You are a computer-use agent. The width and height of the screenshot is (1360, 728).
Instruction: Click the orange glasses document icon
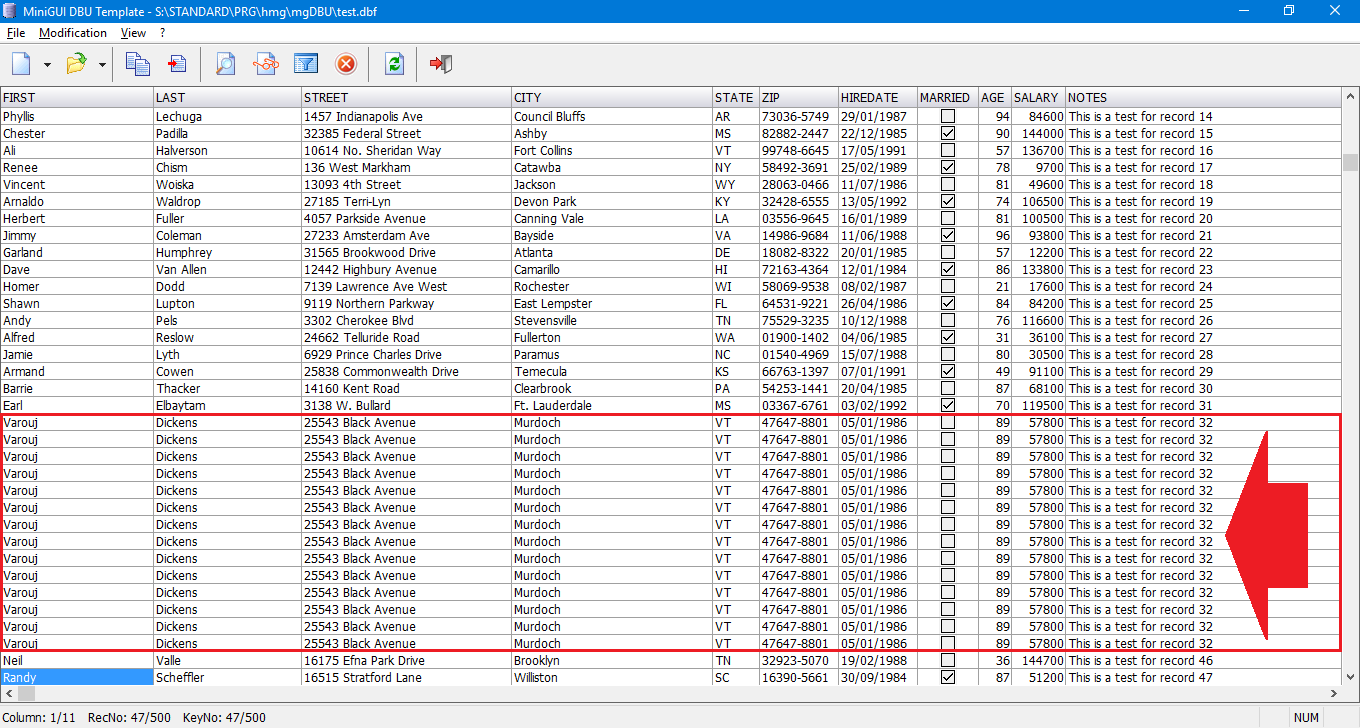tap(265, 65)
